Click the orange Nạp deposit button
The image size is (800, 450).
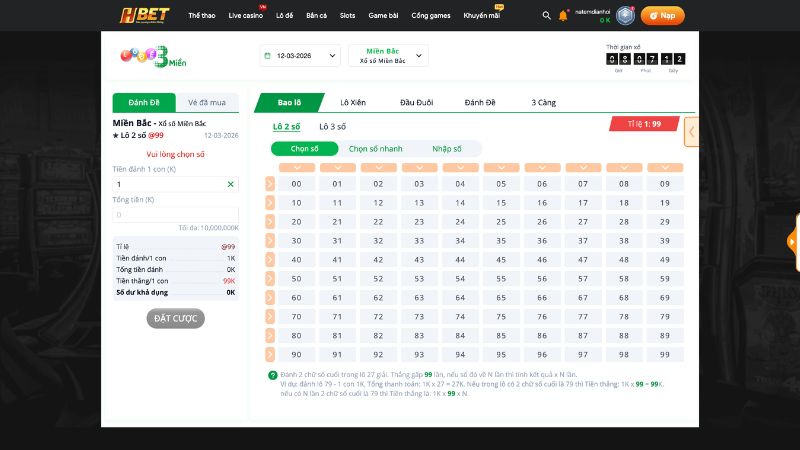tap(662, 16)
